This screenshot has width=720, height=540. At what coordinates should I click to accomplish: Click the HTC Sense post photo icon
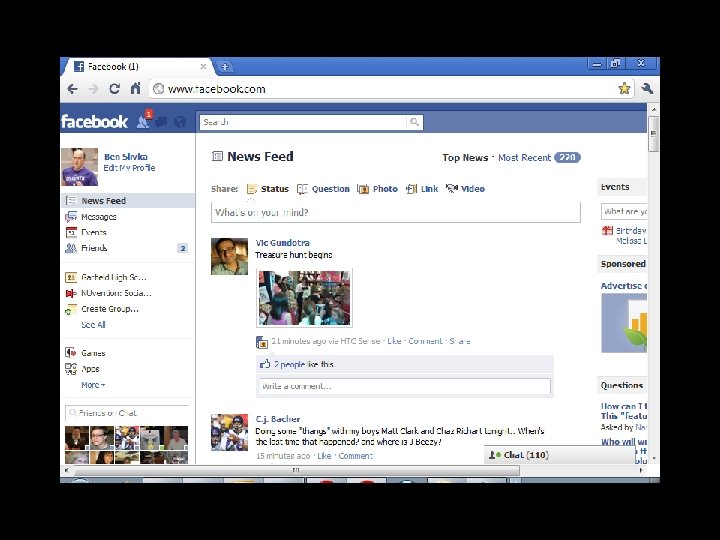pos(262,342)
